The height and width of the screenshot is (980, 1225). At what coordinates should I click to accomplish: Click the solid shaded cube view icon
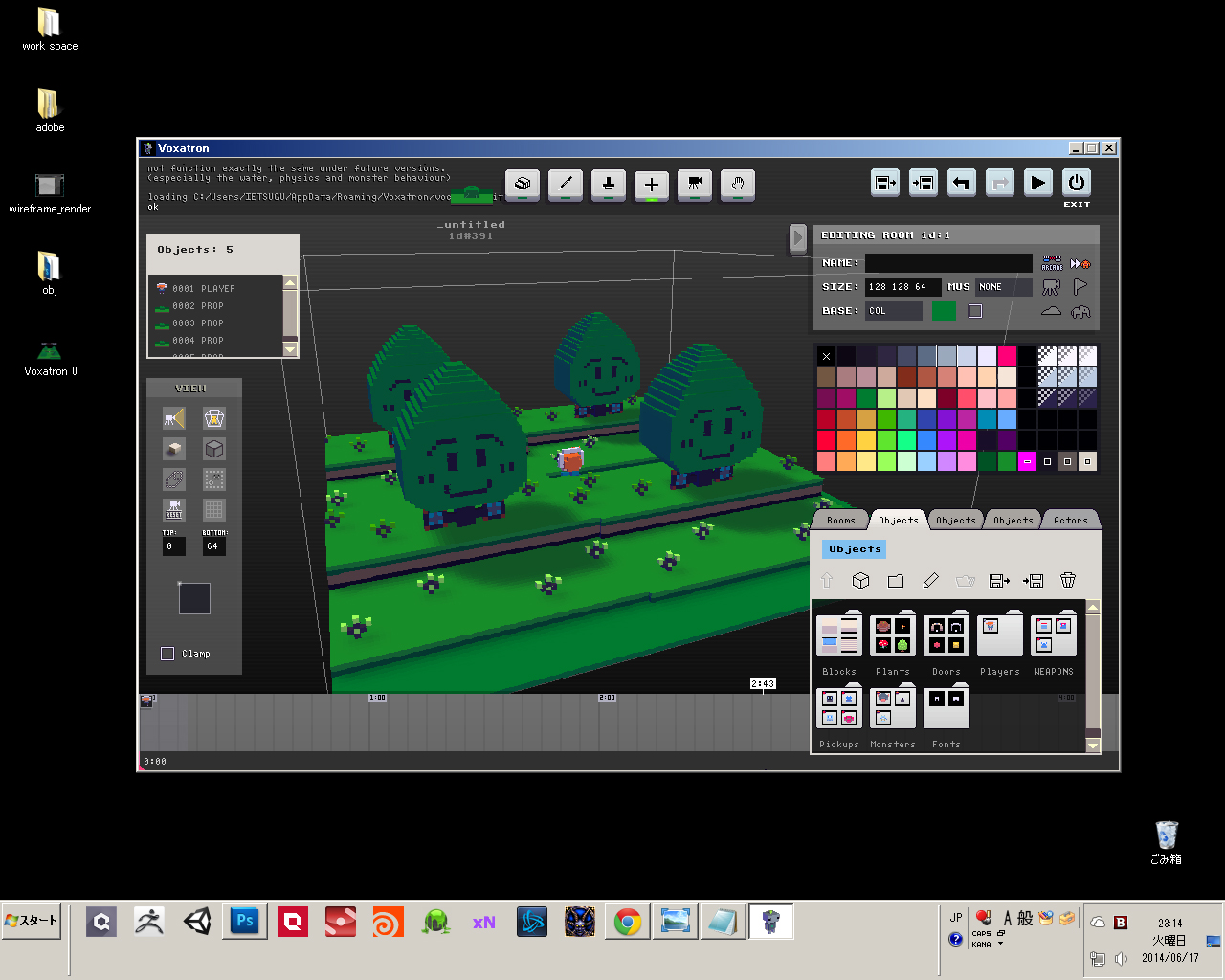coord(174,449)
